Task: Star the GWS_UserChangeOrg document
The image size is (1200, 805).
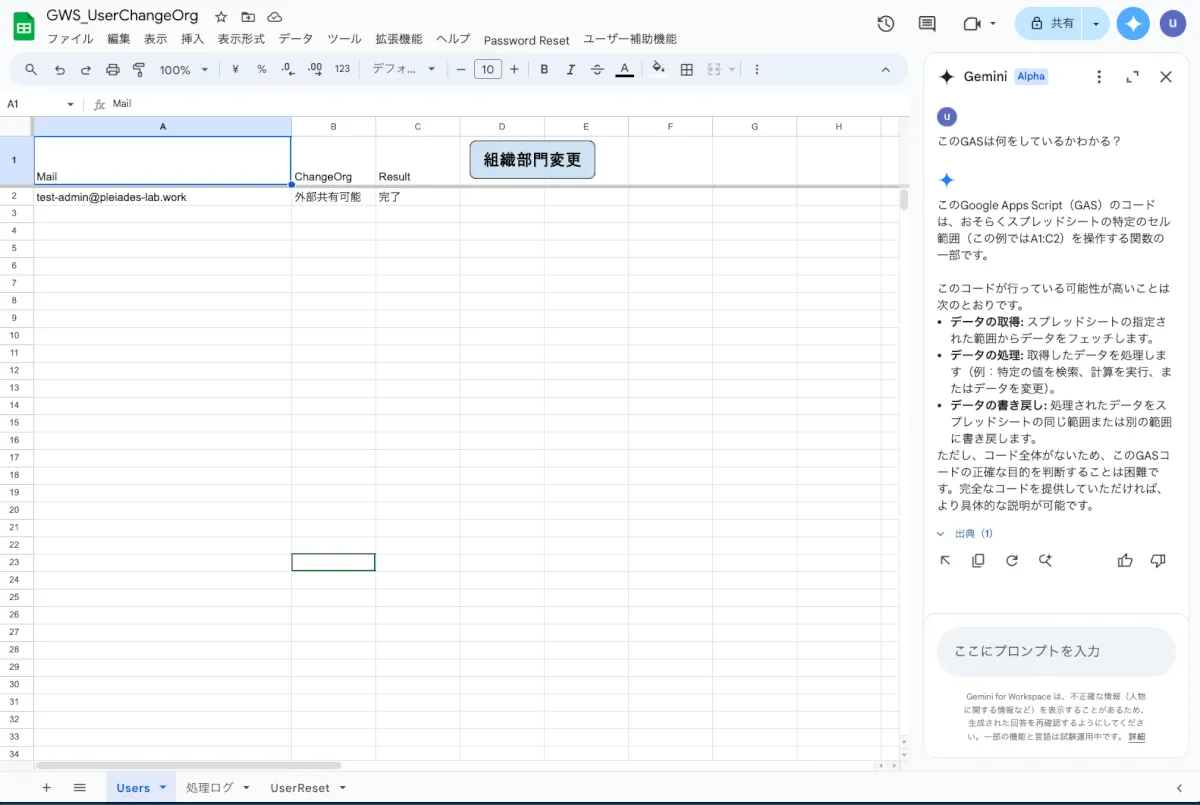Action: tap(221, 17)
